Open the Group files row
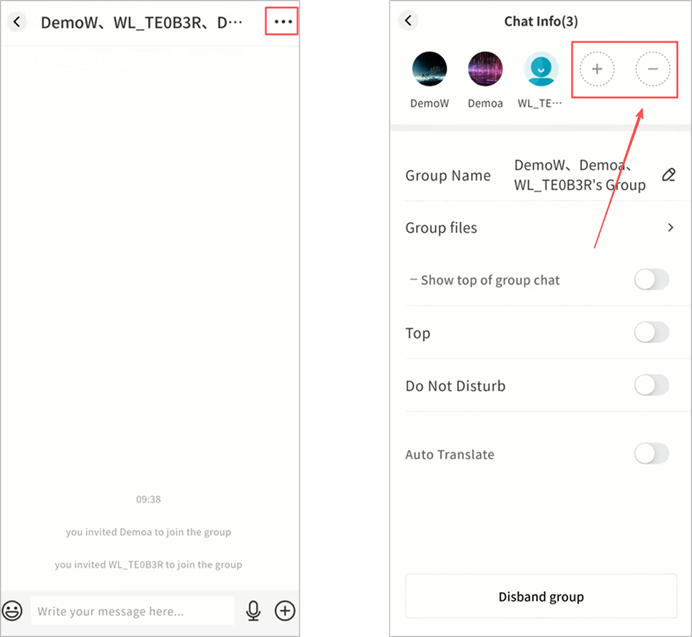The image size is (692, 637). tap(540, 228)
